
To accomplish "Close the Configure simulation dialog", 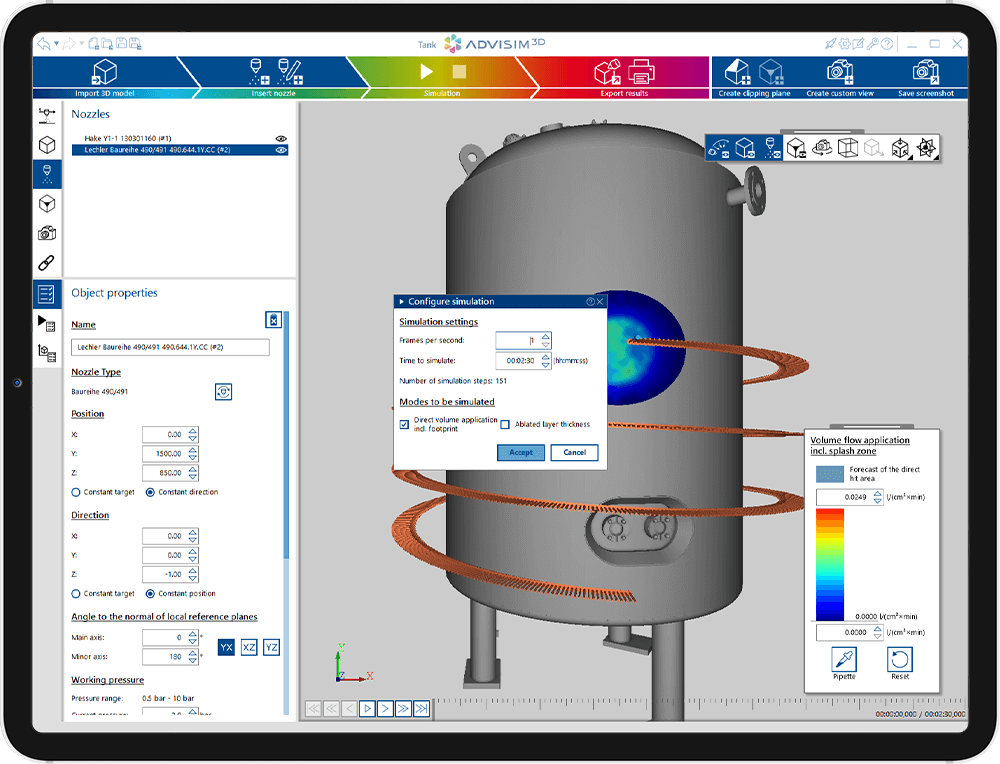I will 600,302.
